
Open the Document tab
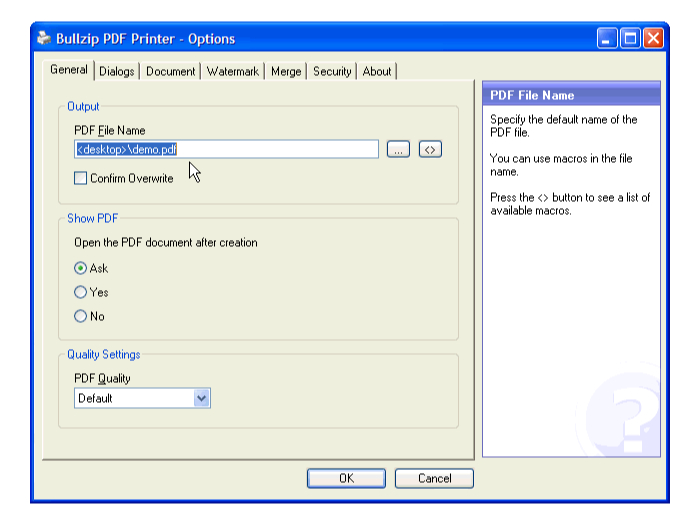tap(171, 71)
